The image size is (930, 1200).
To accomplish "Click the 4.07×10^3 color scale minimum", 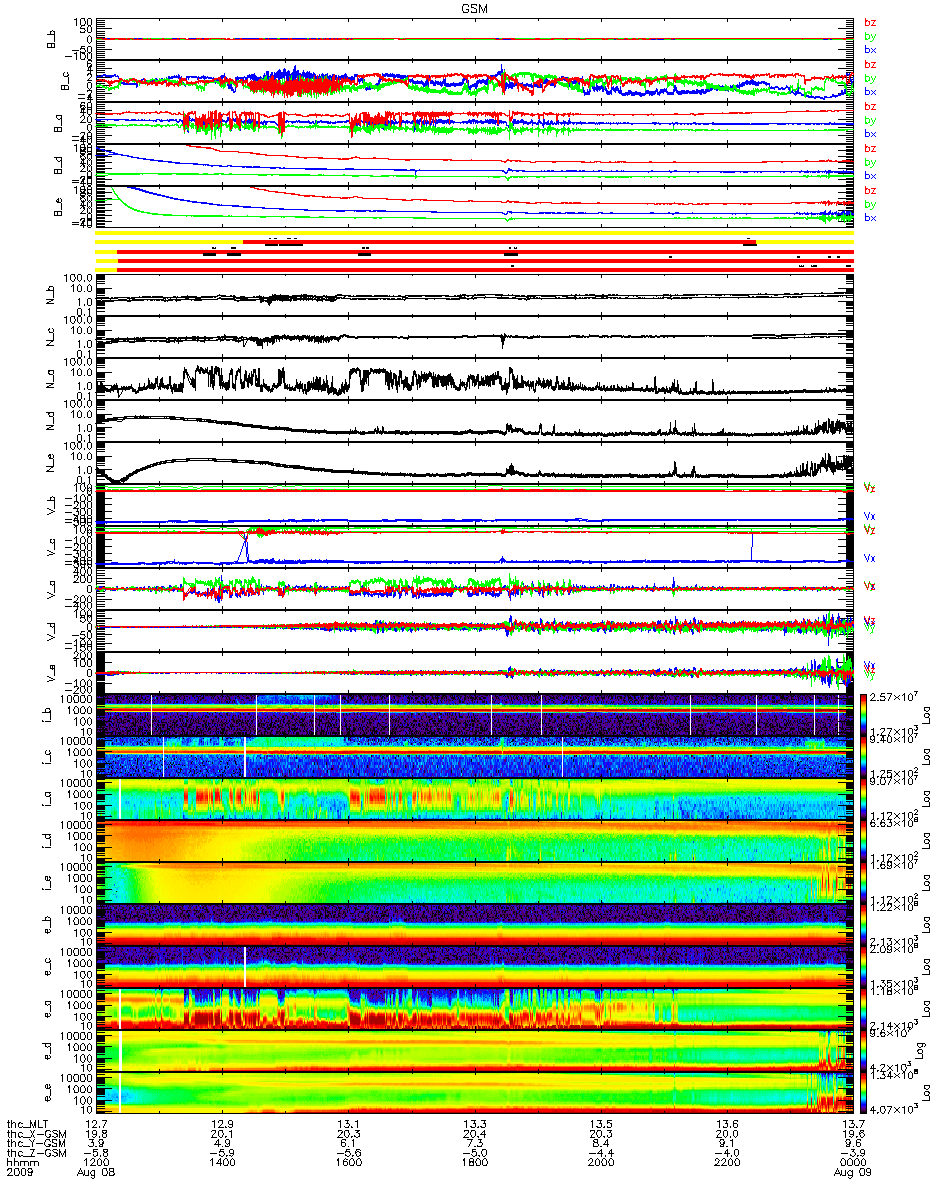I will coord(896,1110).
